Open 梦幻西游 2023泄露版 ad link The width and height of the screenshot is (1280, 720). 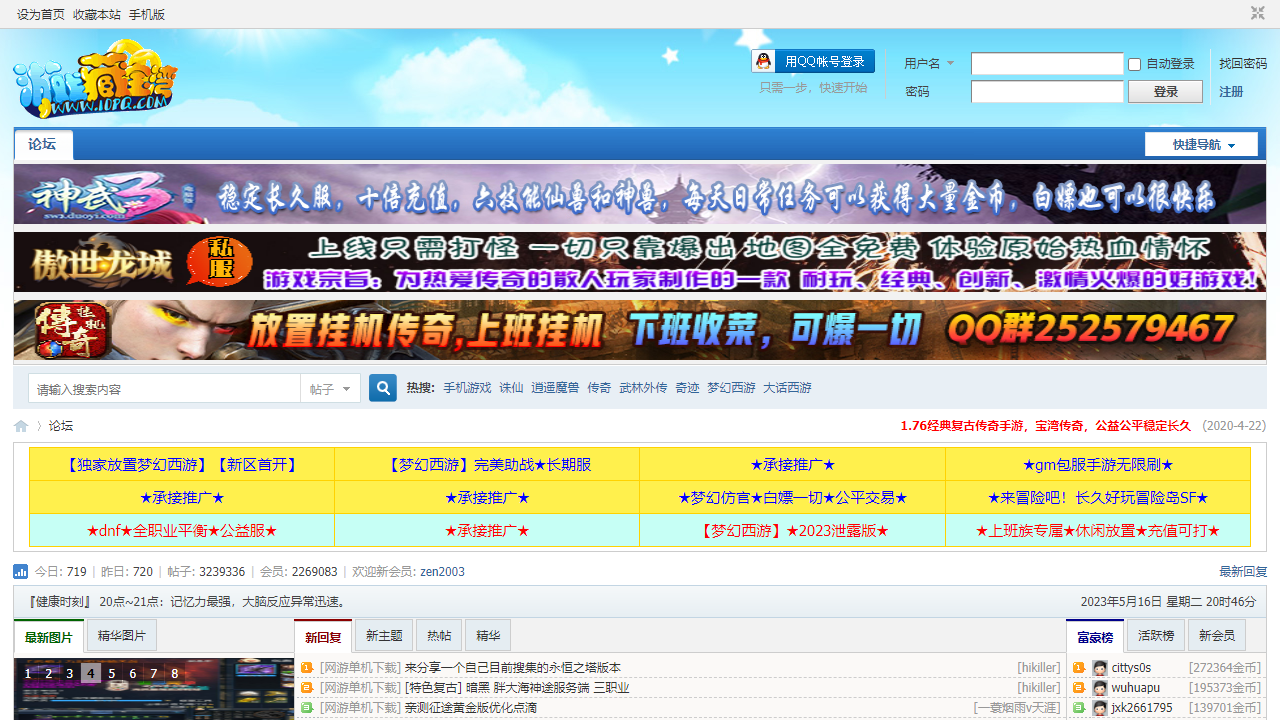point(792,531)
